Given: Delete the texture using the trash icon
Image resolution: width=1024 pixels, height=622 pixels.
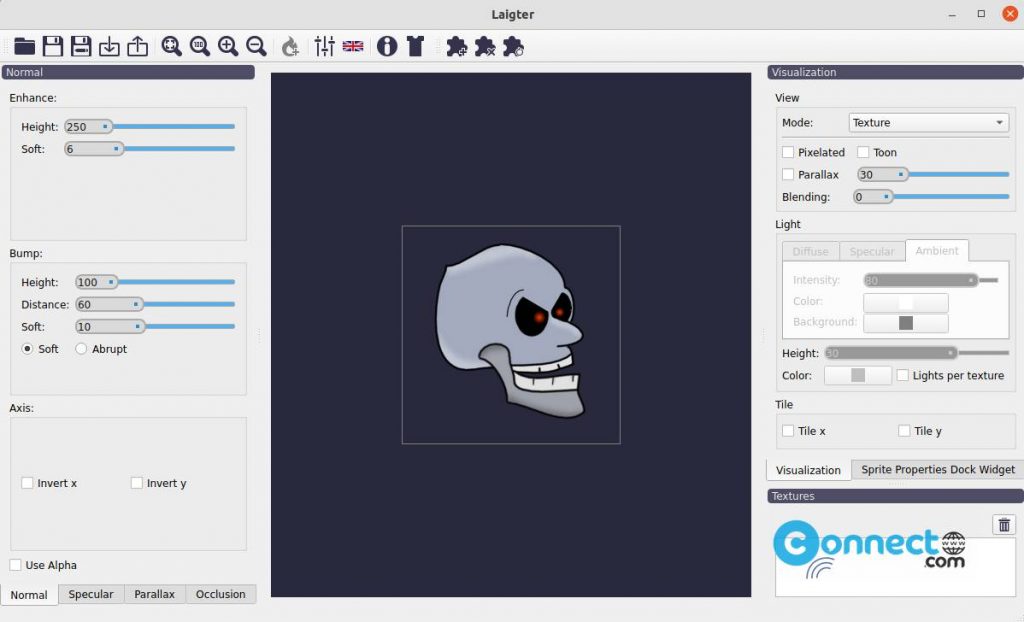Looking at the screenshot, I should click(x=1004, y=524).
